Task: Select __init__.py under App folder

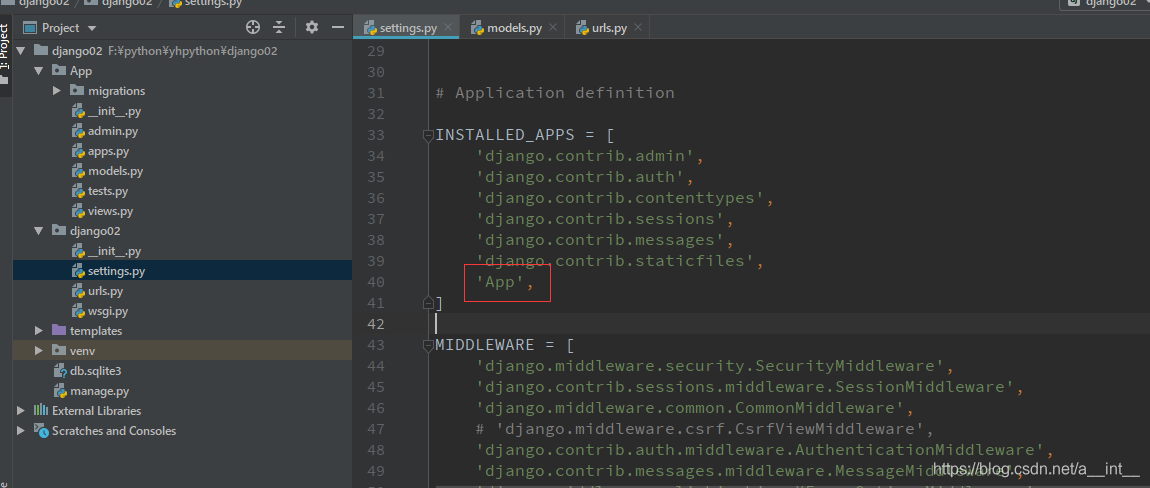Action: point(114,112)
